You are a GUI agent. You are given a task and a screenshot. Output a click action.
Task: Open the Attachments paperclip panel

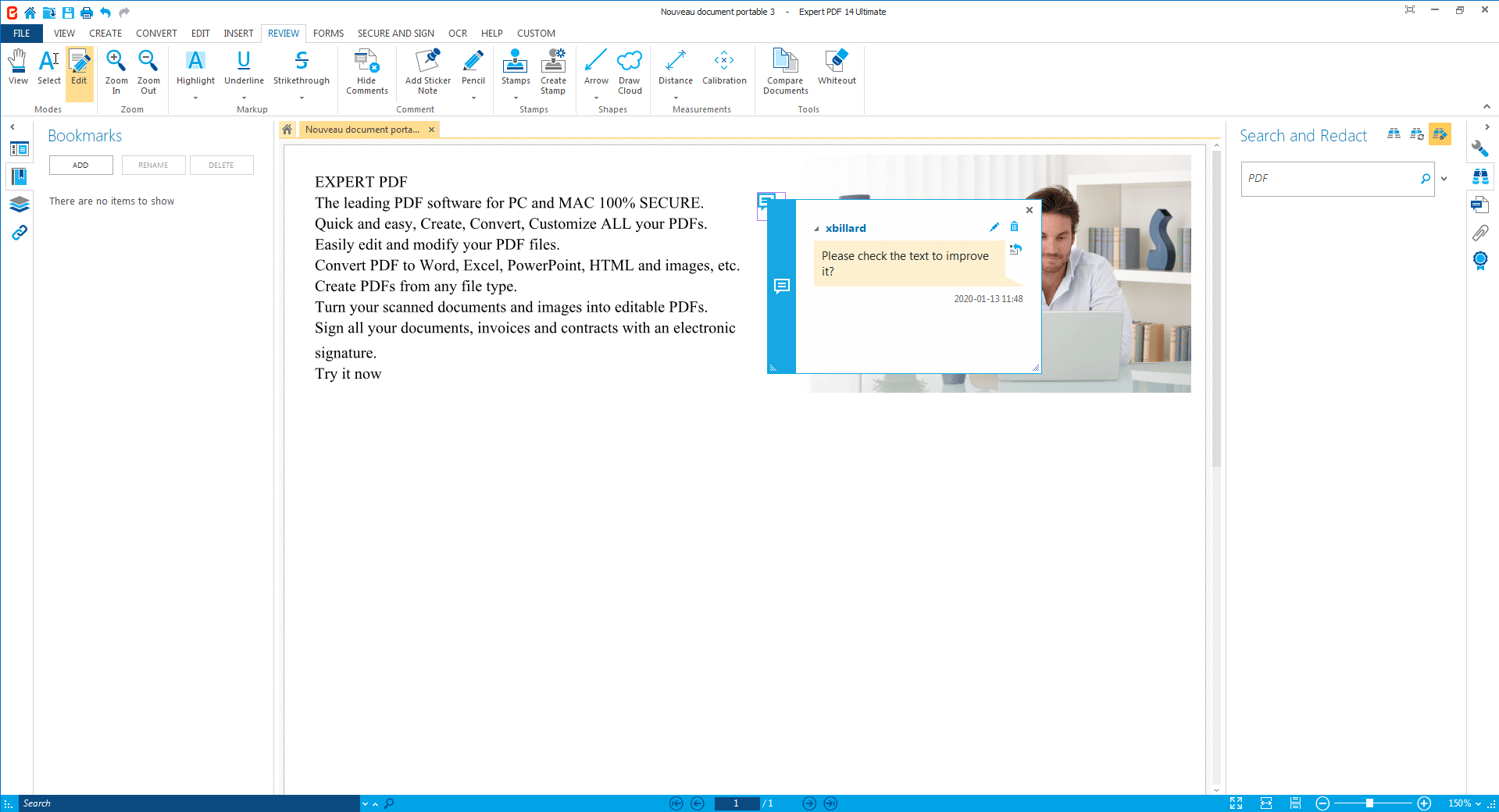pos(1479,233)
